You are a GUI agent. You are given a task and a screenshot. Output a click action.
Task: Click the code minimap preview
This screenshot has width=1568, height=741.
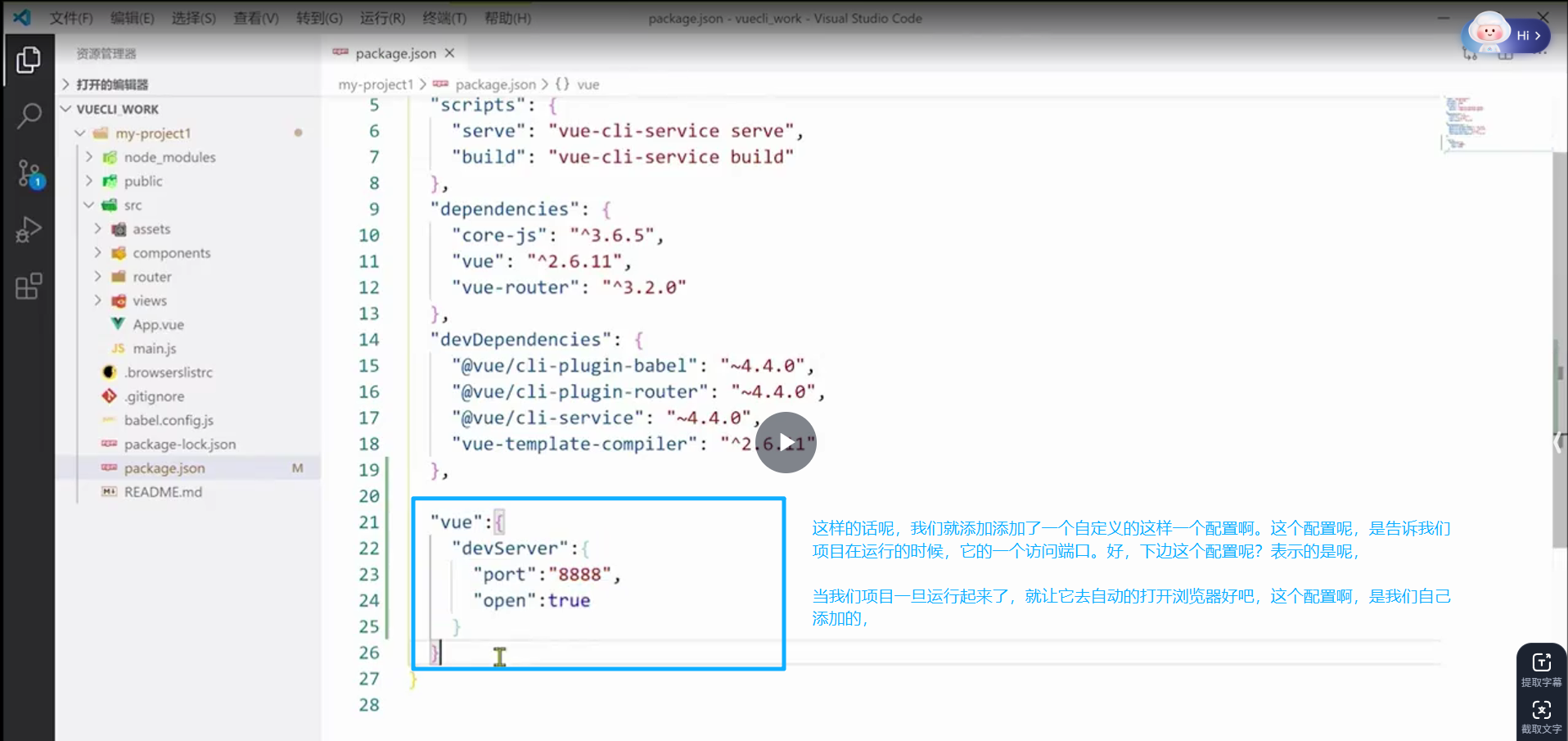[x=1465, y=123]
